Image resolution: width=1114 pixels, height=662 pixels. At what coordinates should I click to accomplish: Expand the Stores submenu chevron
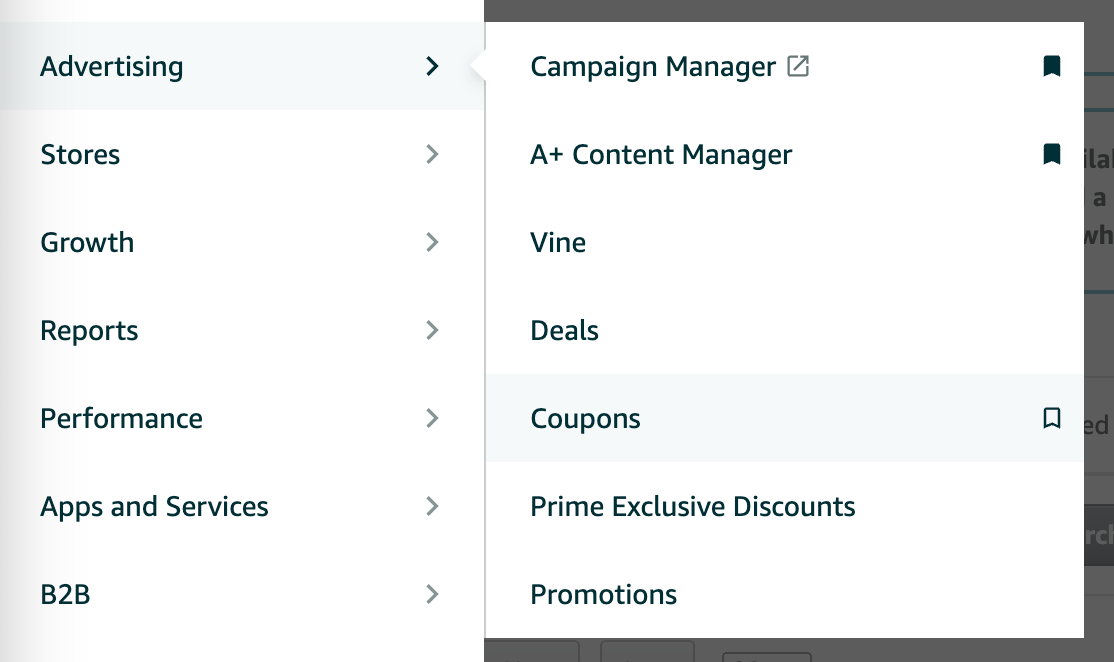point(432,154)
